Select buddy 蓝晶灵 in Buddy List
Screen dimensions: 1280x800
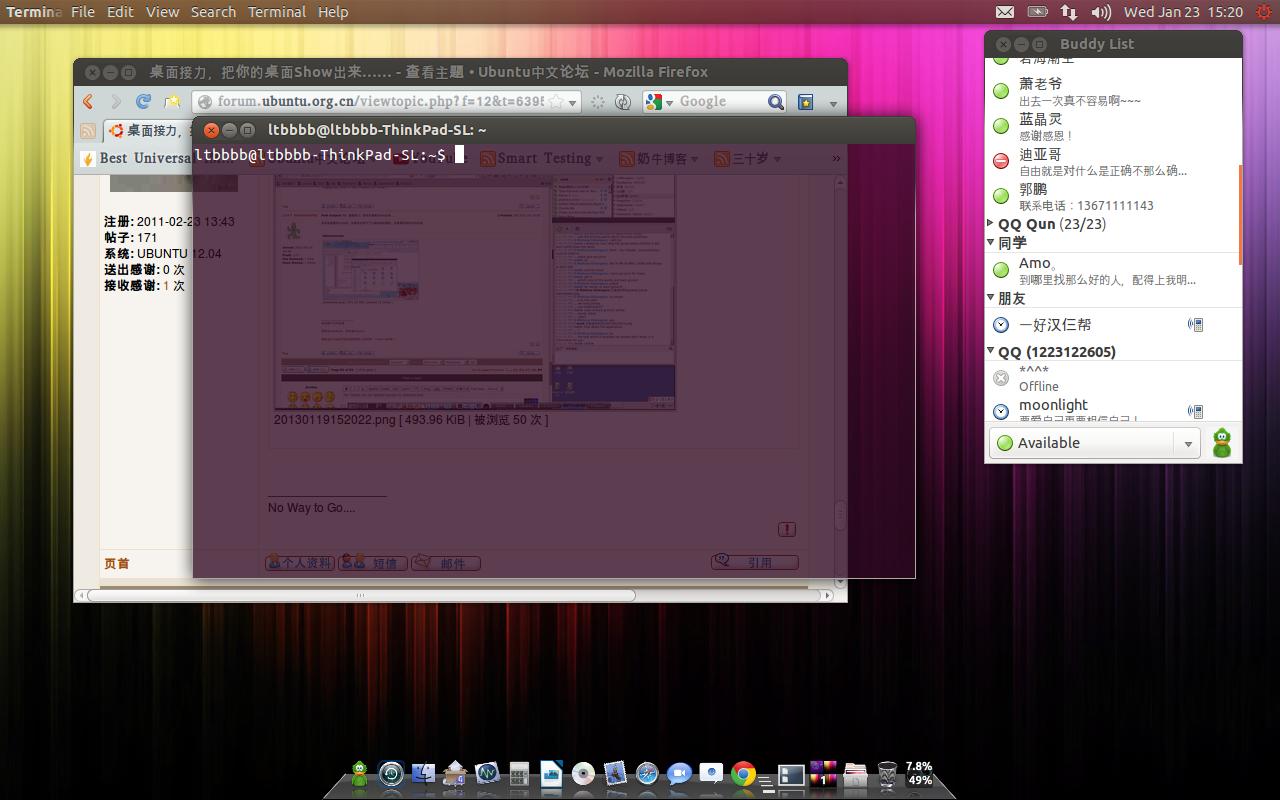point(1113,126)
